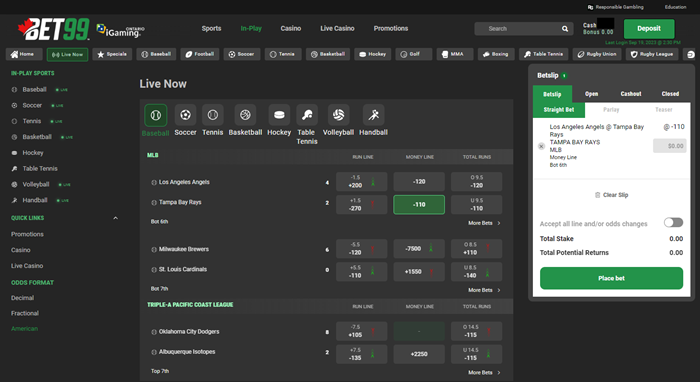Switch to the Open betslip tab
The image size is (700, 382).
coord(592,94)
